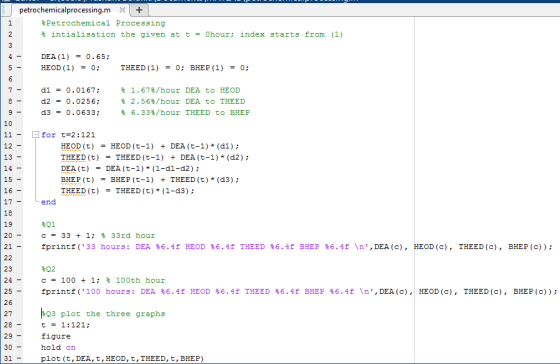Viewport: 560px width, 364px height.
Task: Click comment '% 1.67%/hour DEA to HEOD'
Action: point(180,90)
